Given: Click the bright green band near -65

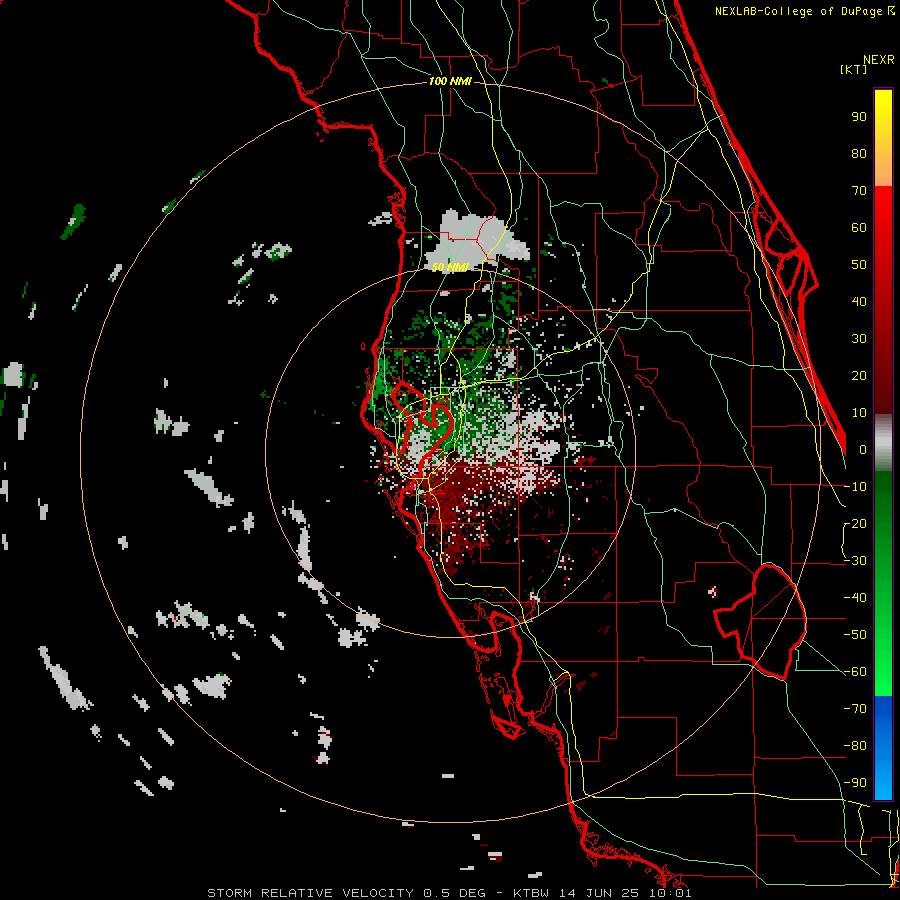Looking at the screenshot, I should pyautogui.click(x=883, y=684).
